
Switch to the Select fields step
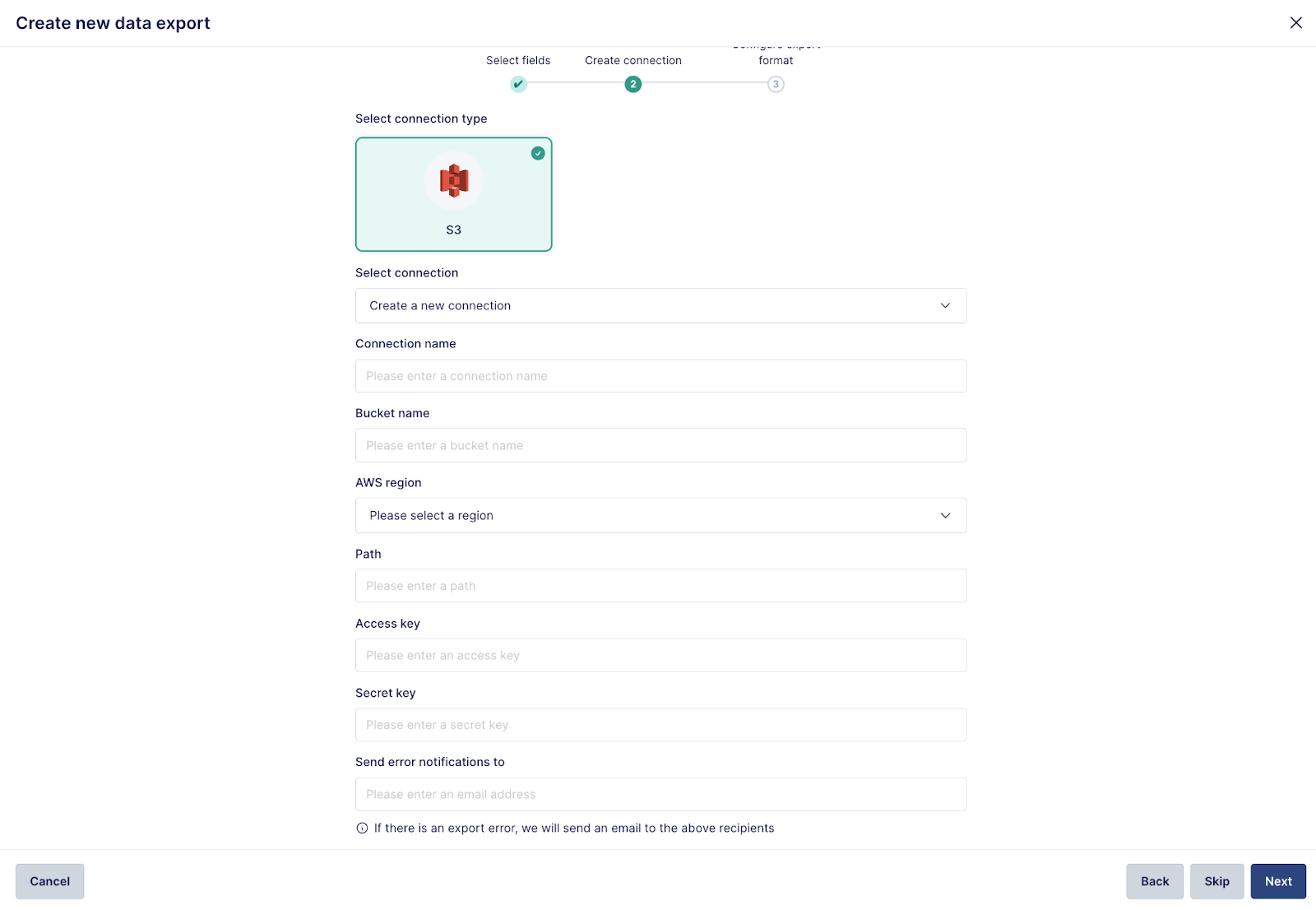517,60
